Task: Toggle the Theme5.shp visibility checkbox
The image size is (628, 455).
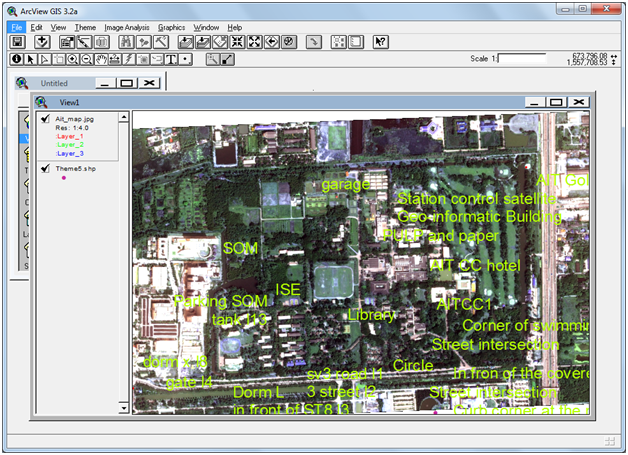Action: 46,169
